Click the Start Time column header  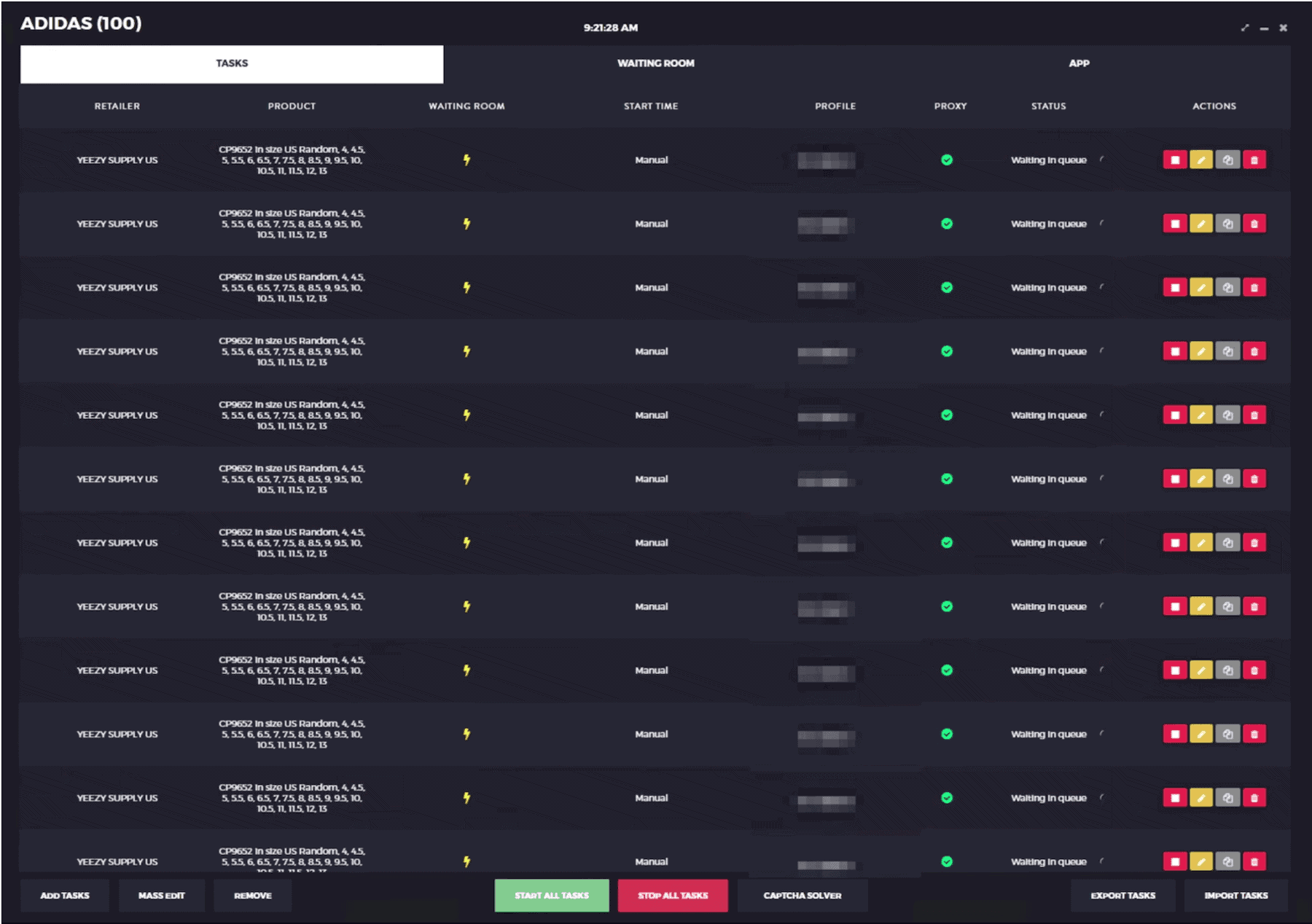651,106
